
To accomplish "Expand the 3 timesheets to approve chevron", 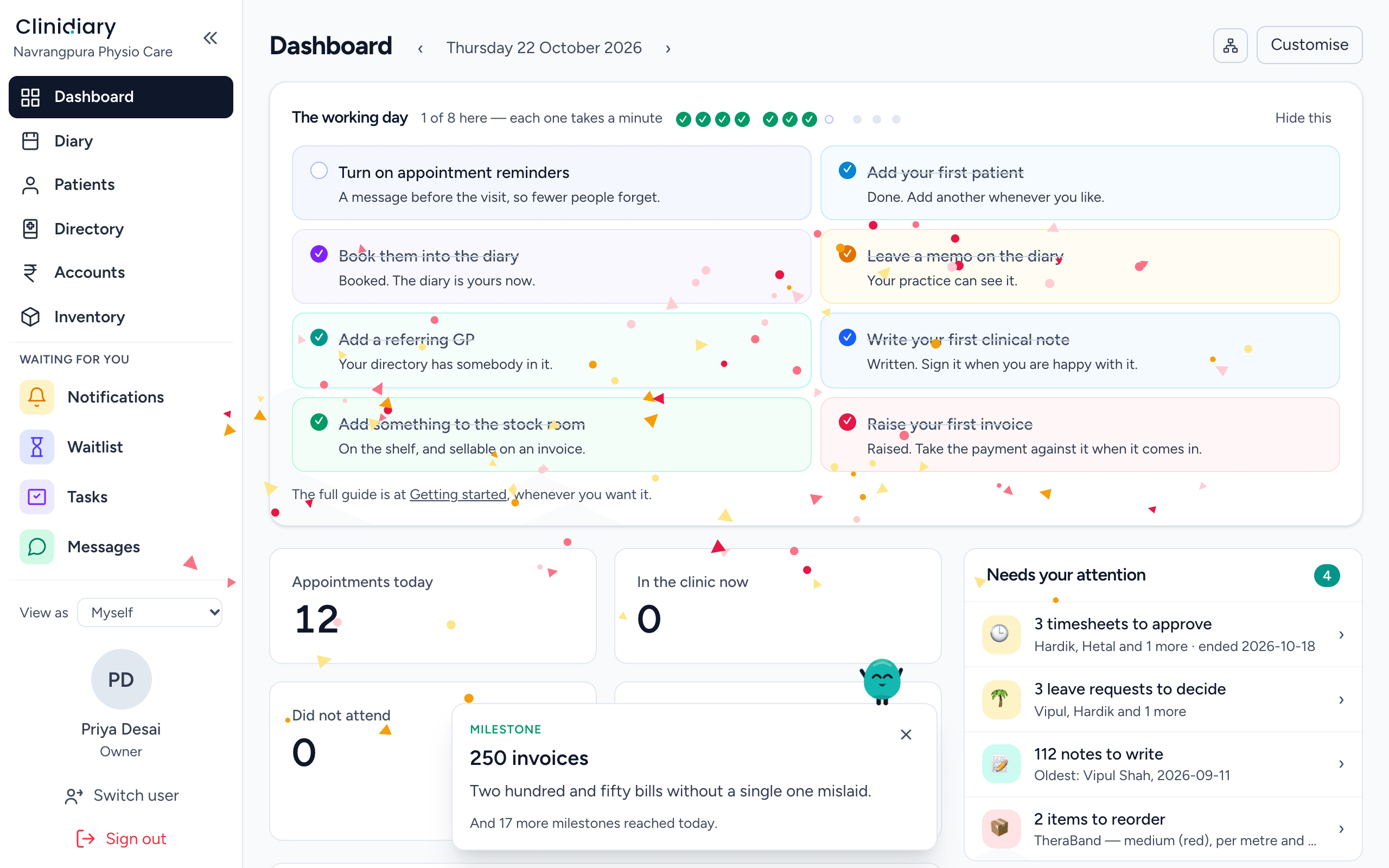I will tap(1341, 635).
